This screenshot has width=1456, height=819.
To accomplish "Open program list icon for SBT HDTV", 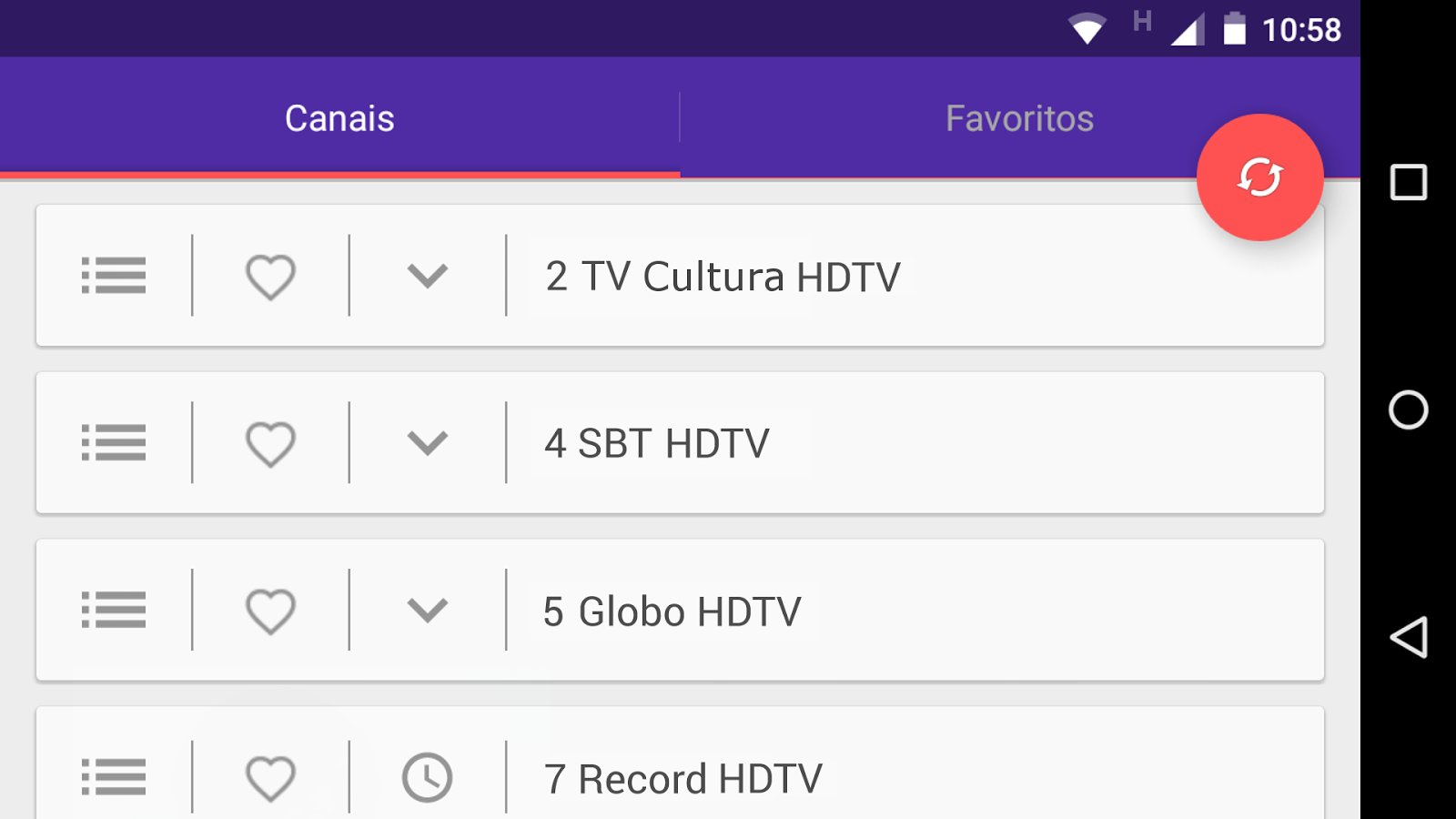I will 114,443.
